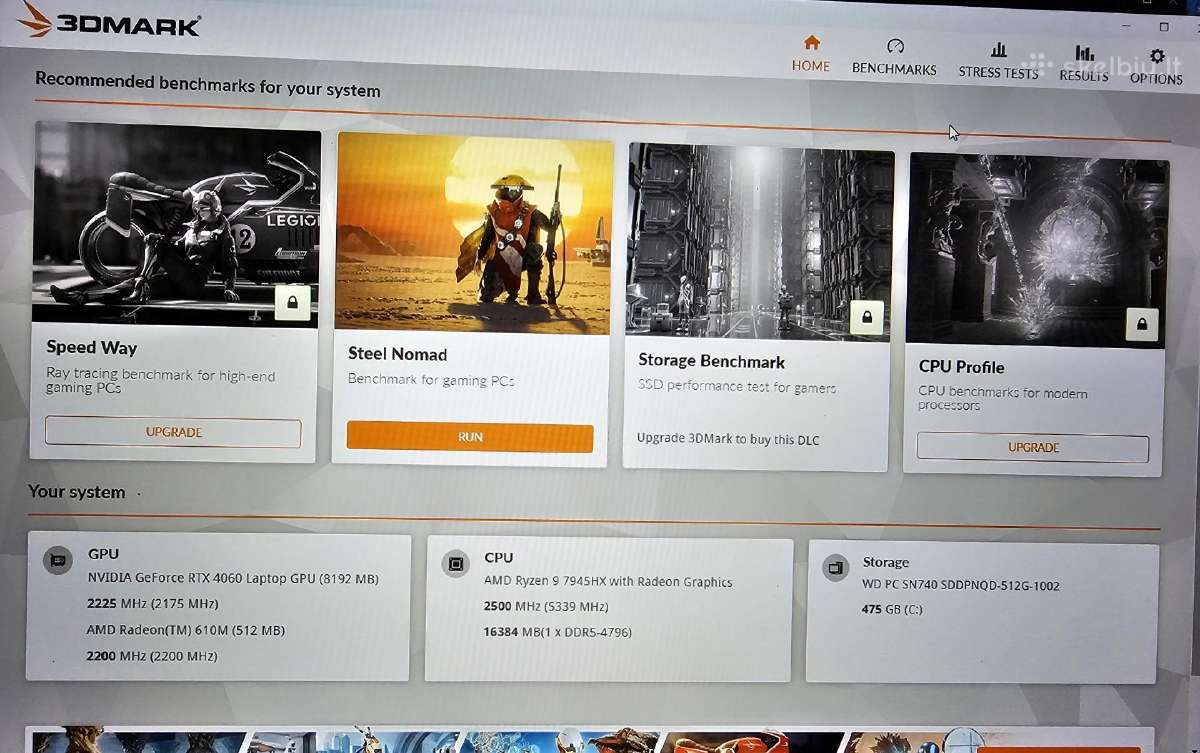
Task: Open Stress Tests via the bar chart icon
Action: [998, 49]
